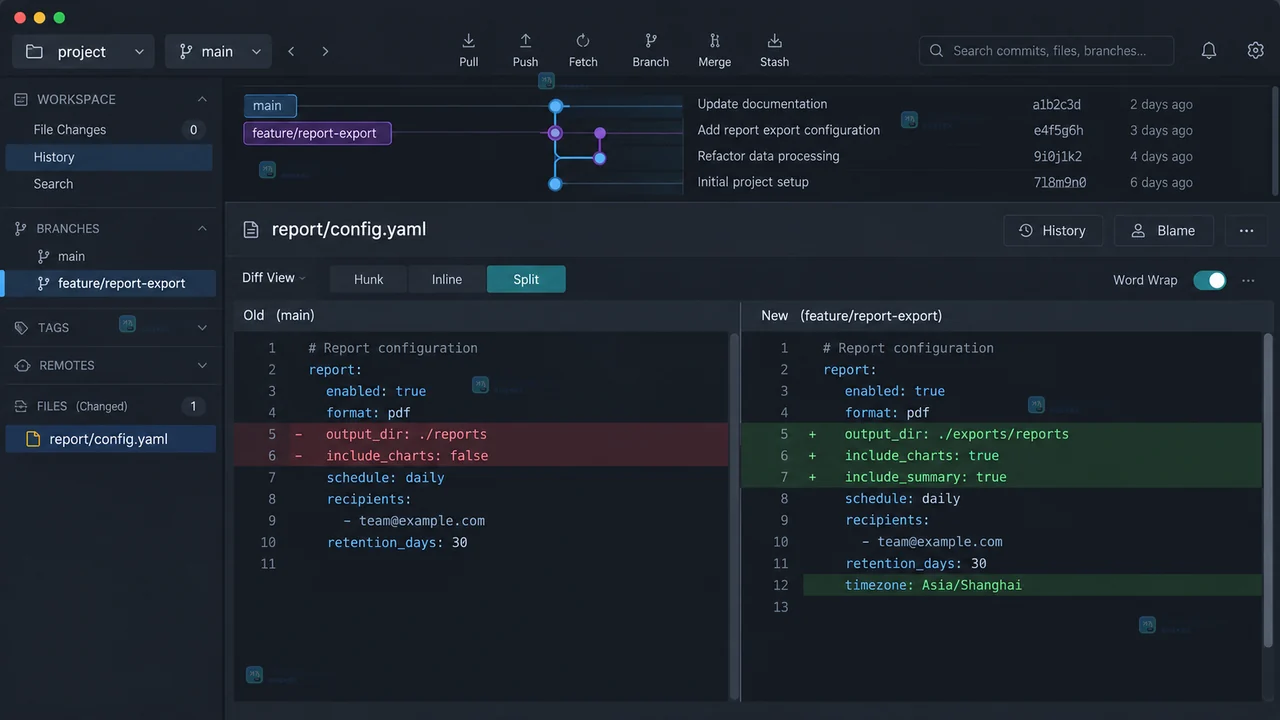The width and height of the screenshot is (1280, 720).
Task: Open settings gear icon
Action: point(1256,51)
